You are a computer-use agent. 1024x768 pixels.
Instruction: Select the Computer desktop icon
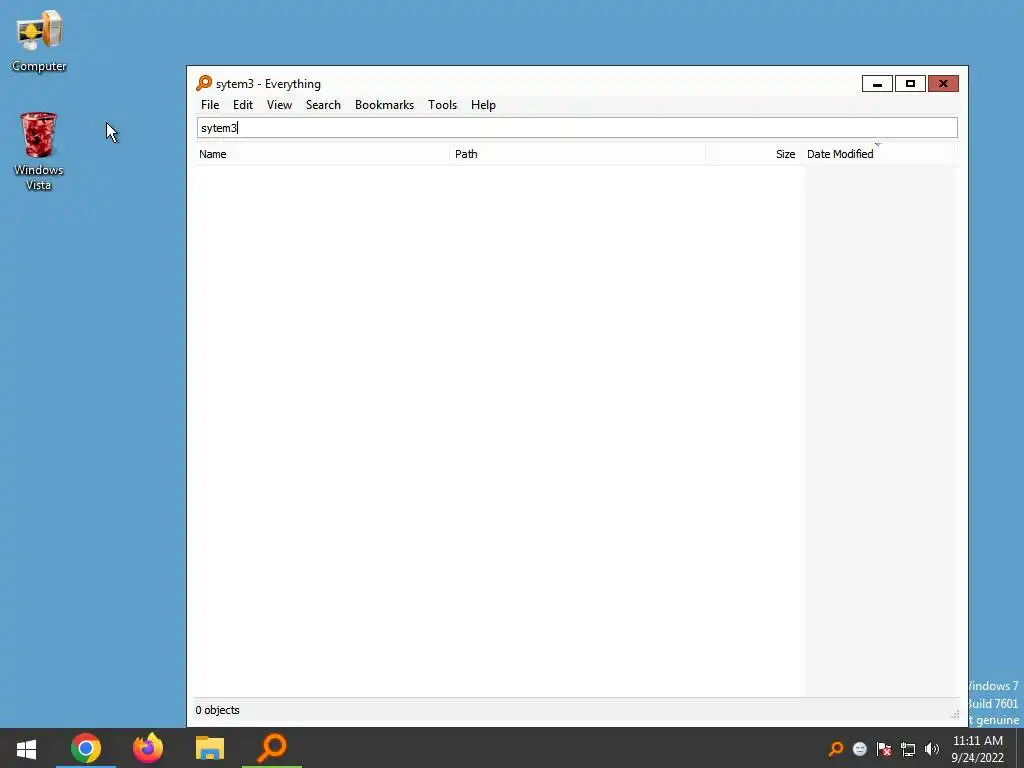(x=39, y=40)
